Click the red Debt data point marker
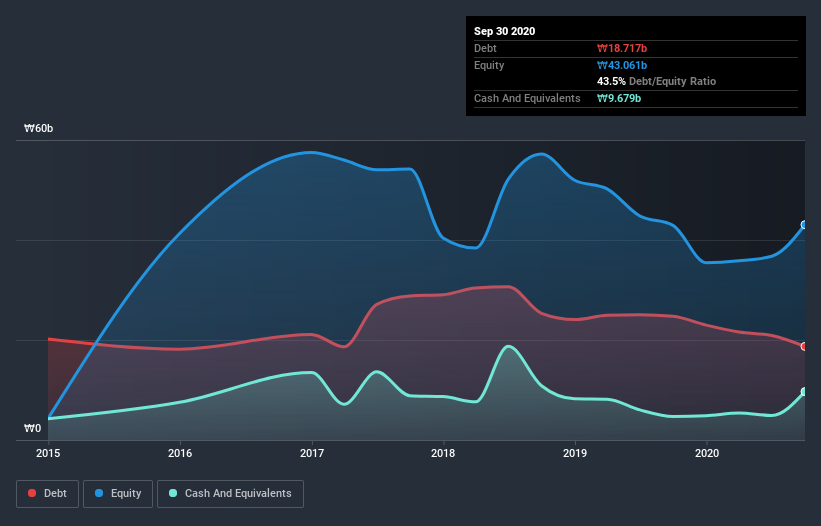The height and width of the screenshot is (526, 821). point(805,346)
